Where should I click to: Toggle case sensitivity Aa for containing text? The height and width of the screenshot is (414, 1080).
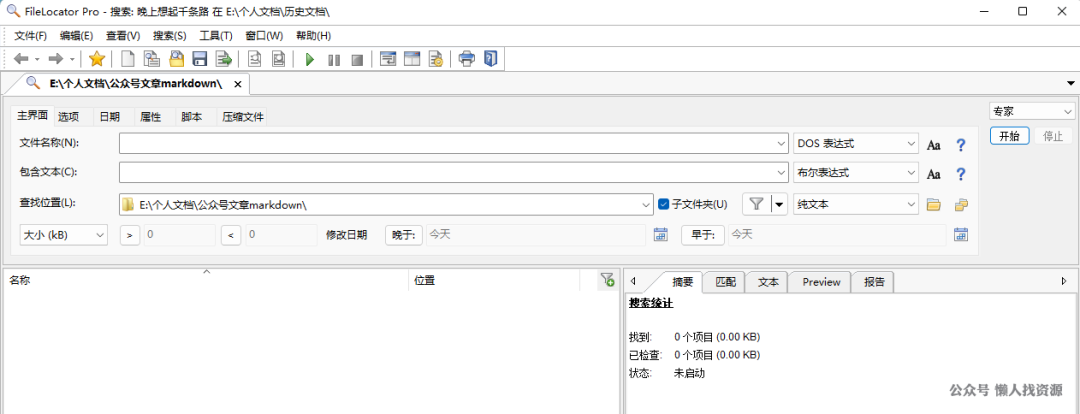(933, 174)
